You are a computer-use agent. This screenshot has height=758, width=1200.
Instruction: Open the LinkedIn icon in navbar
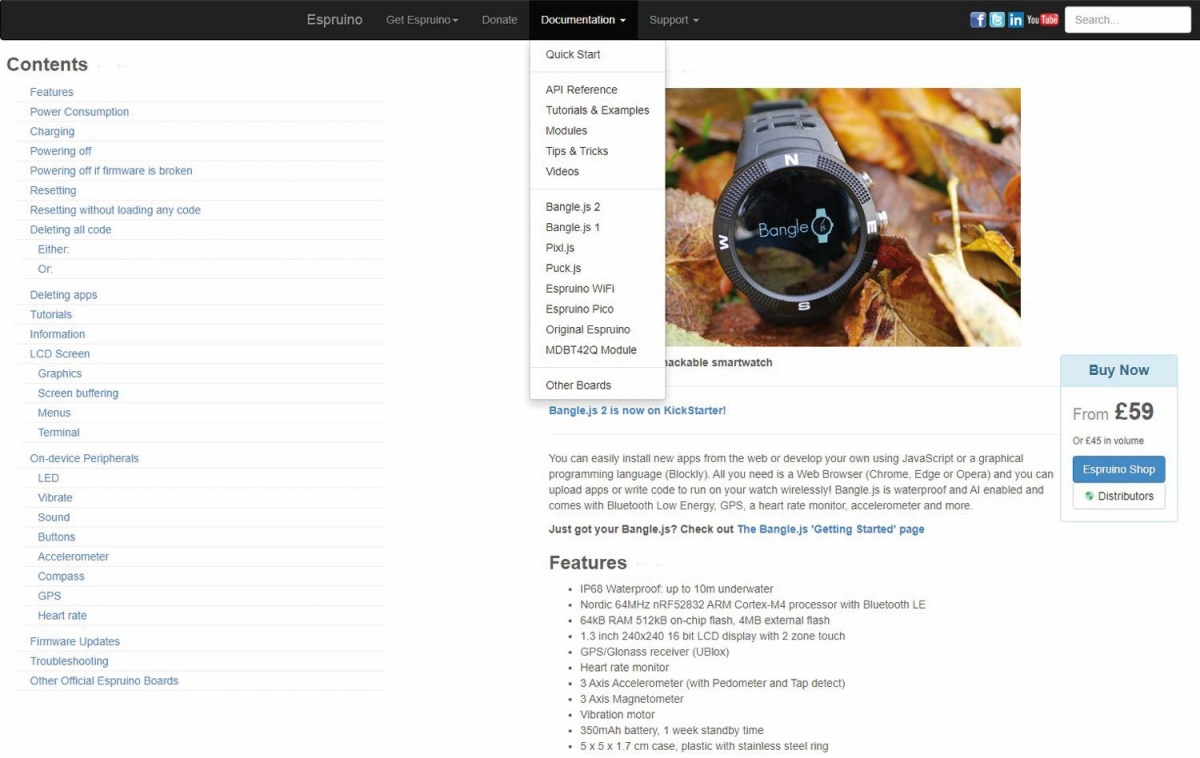[x=1016, y=20]
